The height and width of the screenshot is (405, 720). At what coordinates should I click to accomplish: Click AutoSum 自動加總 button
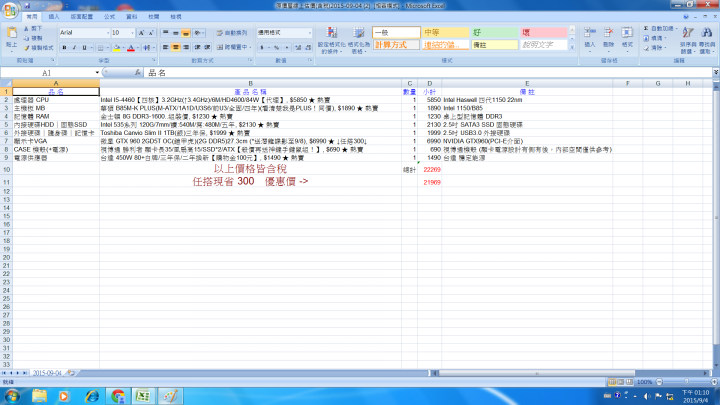tap(660, 28)
